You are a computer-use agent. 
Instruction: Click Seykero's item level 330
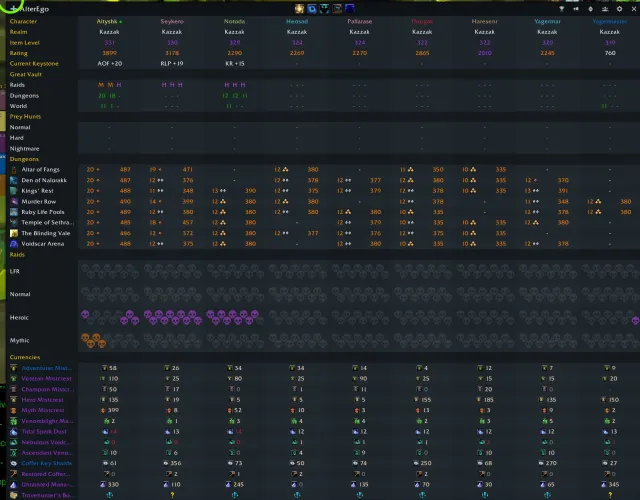coord(172,42)
